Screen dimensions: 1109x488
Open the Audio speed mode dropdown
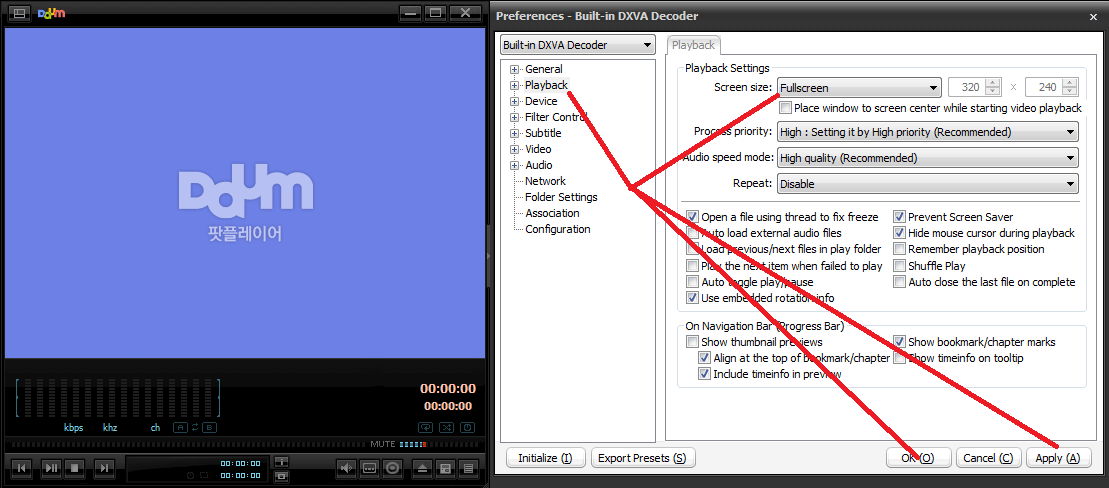pyautogui.click(x=927, y=158)
